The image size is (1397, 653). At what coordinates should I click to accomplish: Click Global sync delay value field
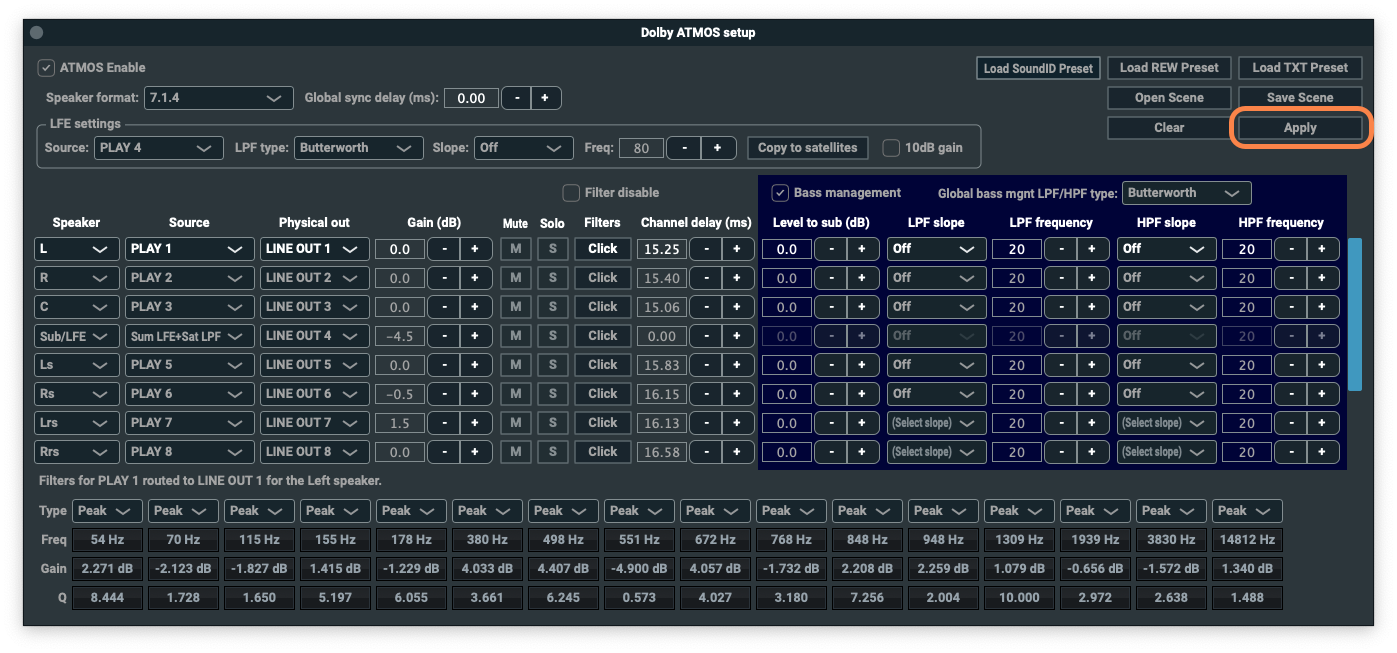click(471, 98)
